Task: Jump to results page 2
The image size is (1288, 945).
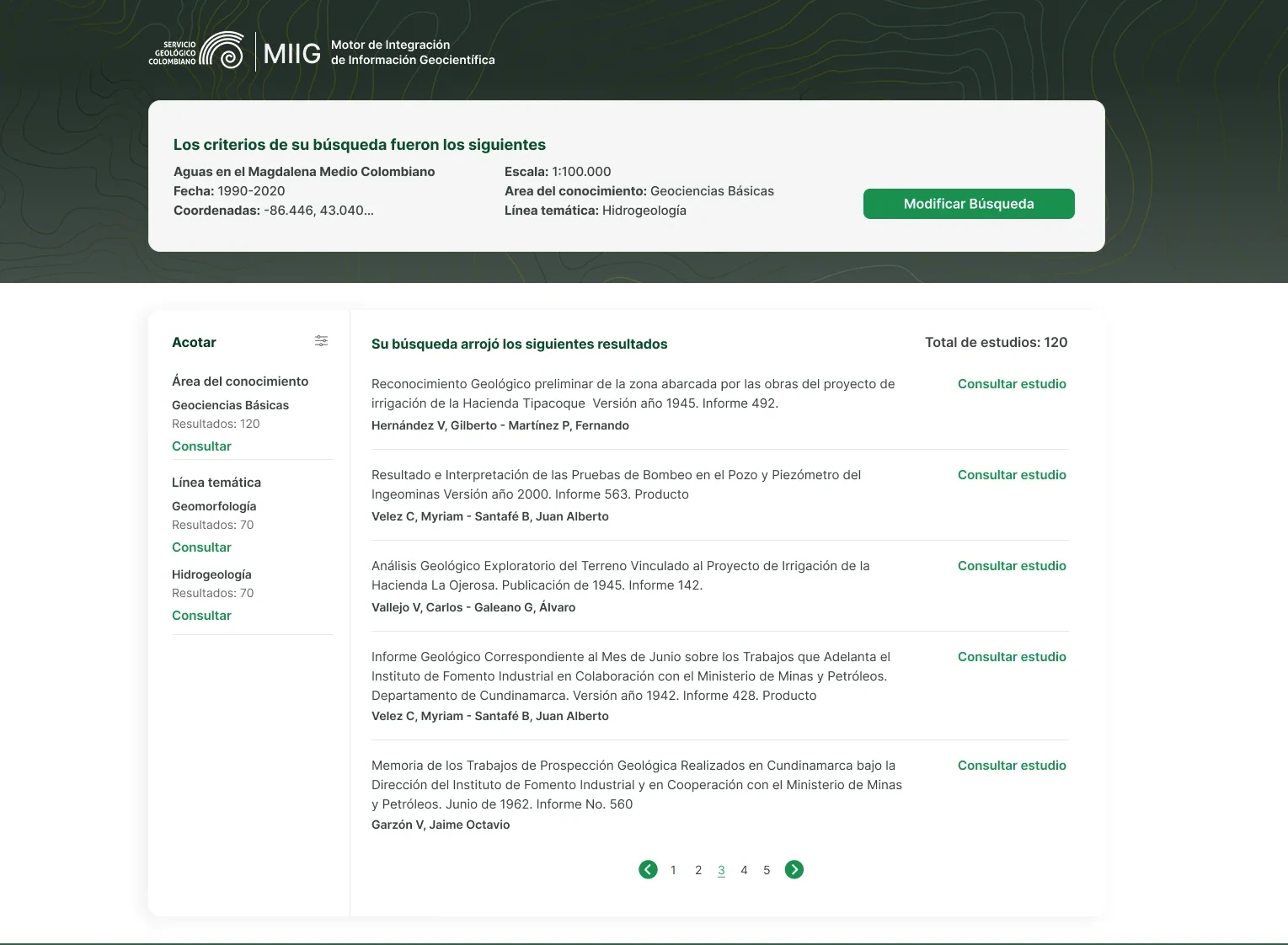Action: 698,870
